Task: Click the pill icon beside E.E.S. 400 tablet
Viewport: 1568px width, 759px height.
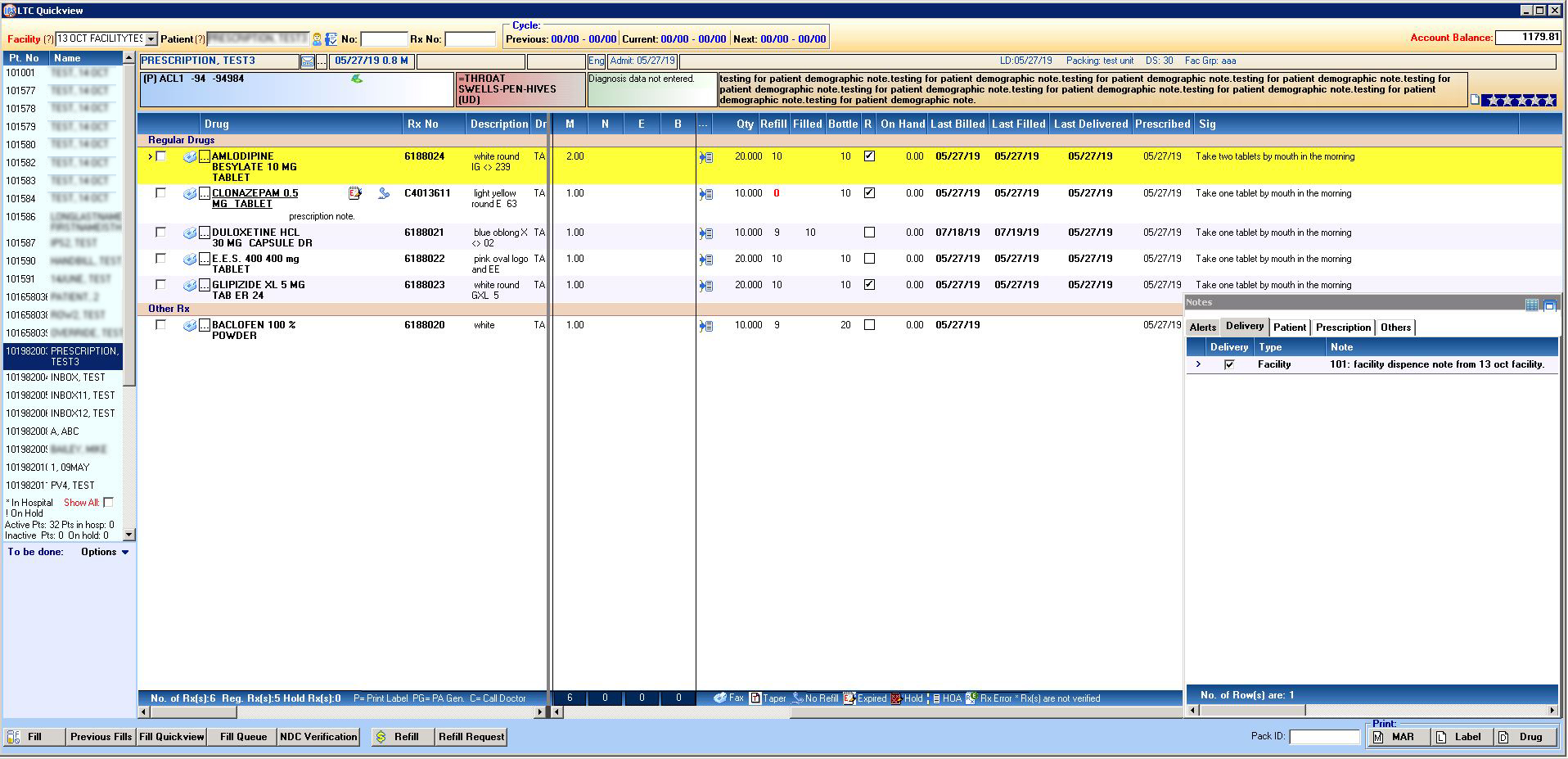Action: click(x=189, y=260)
